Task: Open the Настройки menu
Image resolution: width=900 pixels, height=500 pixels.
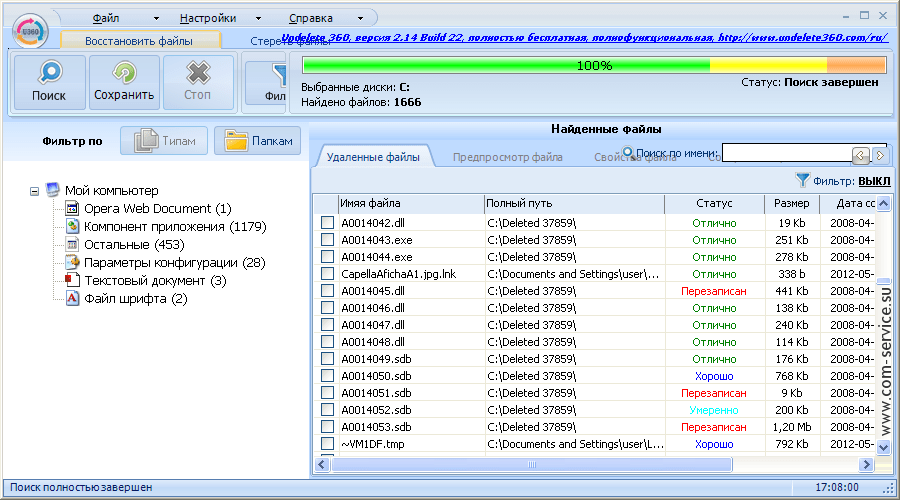Action: [x=208, y=18]
